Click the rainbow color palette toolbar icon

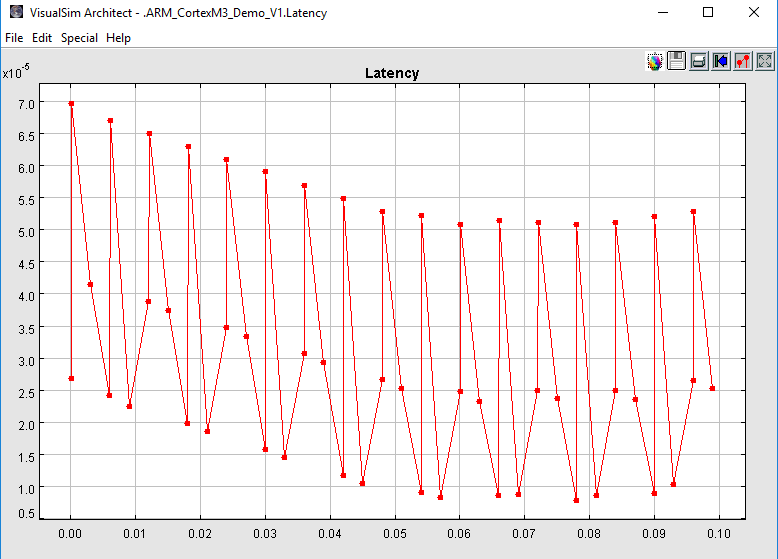pos(655,61)
